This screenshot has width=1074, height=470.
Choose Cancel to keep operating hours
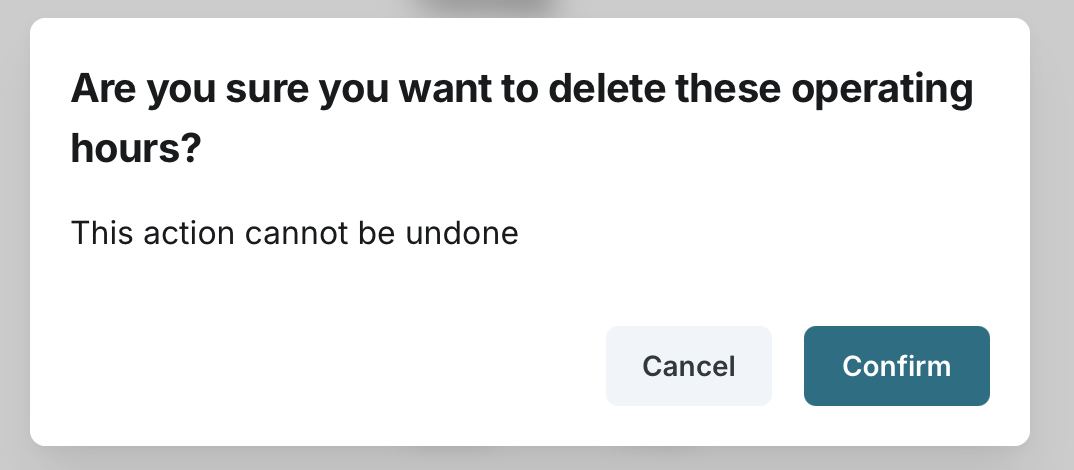(688, 366)
